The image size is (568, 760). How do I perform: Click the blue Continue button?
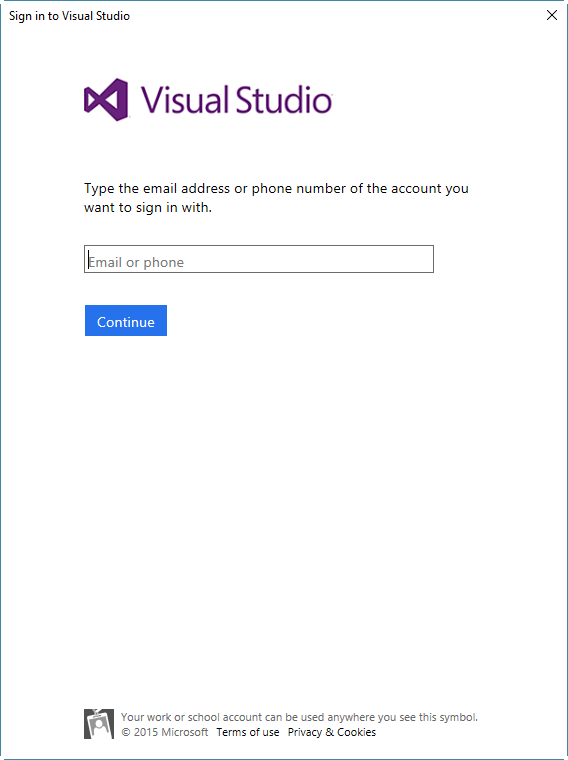pyautogui.click(x=126, y=320)
